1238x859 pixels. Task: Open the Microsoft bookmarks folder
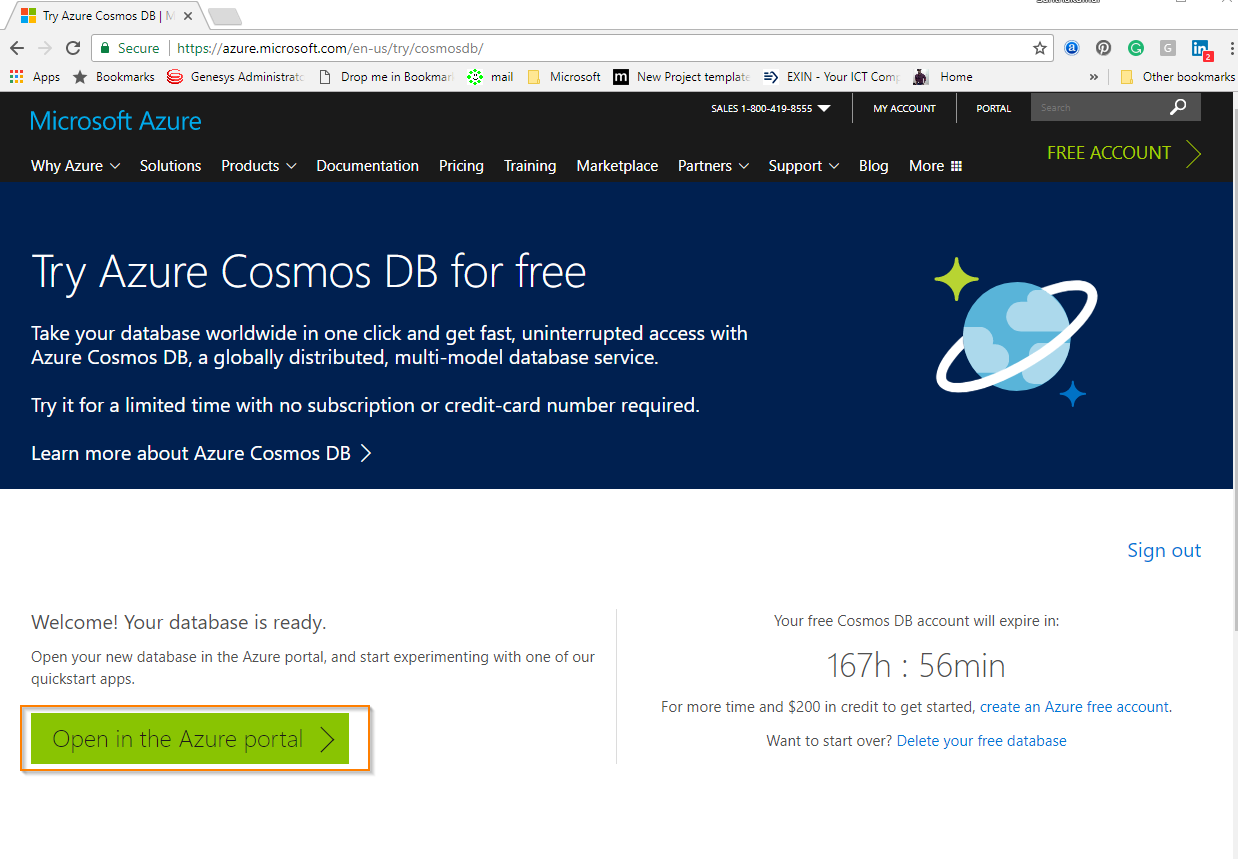[x=564, y=77]
